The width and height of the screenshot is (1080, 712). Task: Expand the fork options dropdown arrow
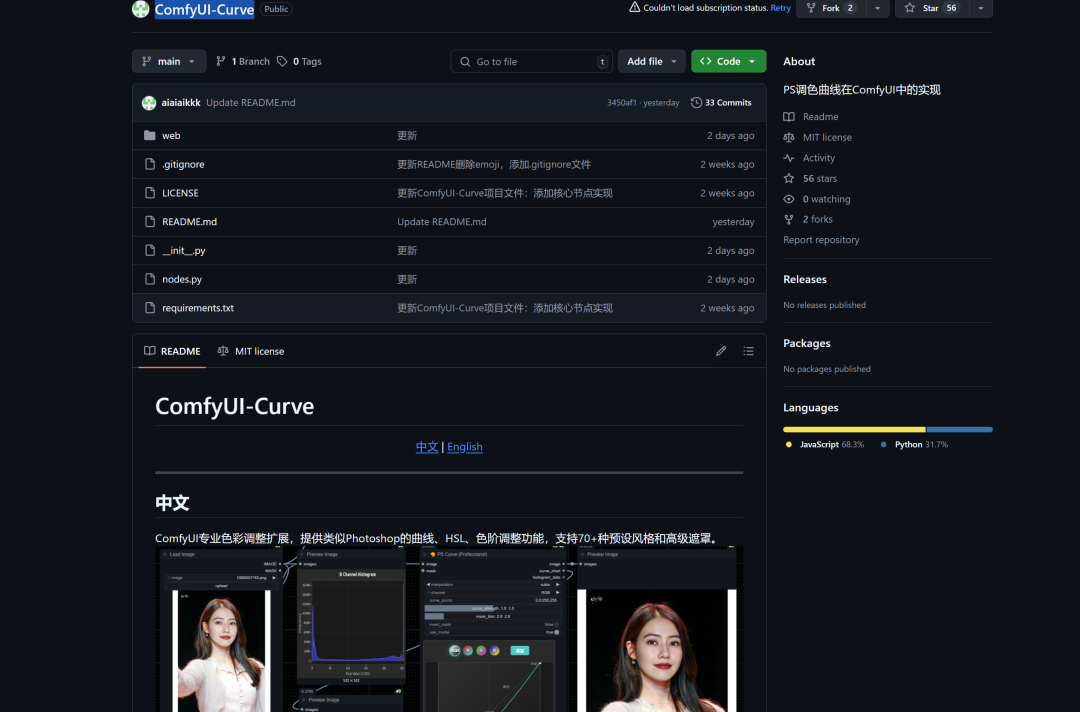878,8
